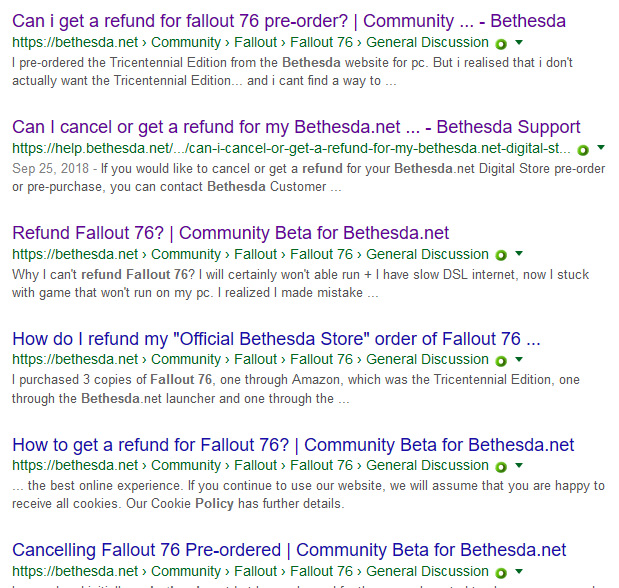The height and width of the screenshot is (588, 619).
Task: Click green circle icon on 'How to get a refund' result
Action: coord(501,467)
